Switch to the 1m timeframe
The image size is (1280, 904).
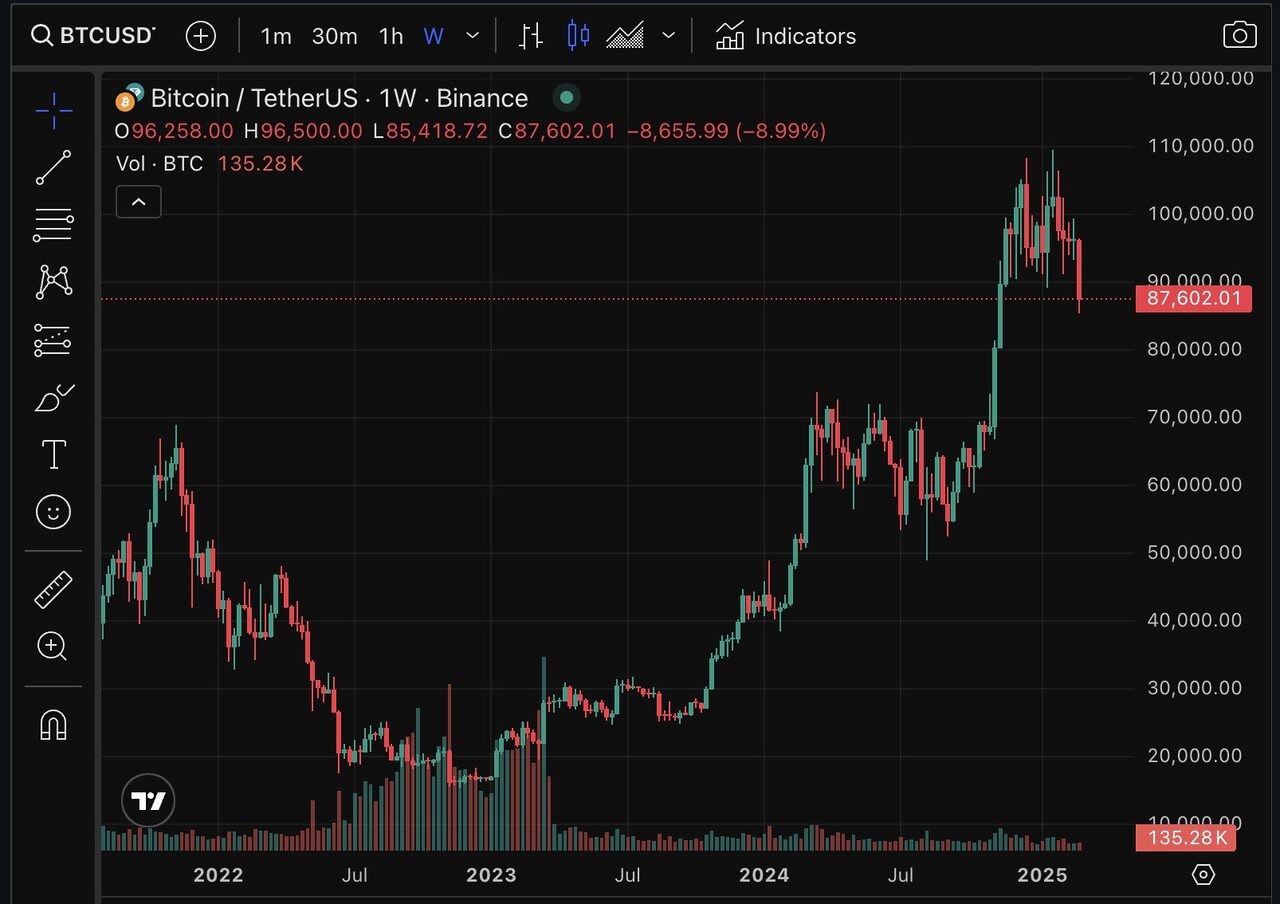(x=276, y=36)
